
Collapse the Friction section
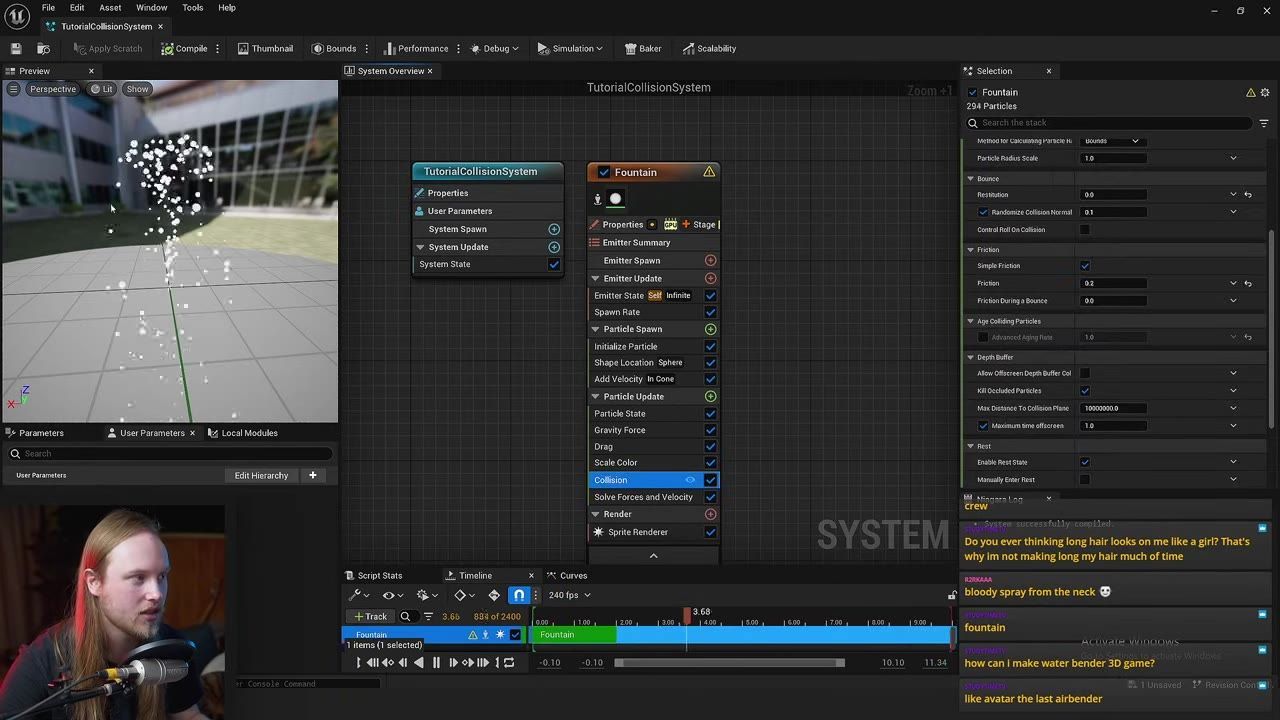970,250
